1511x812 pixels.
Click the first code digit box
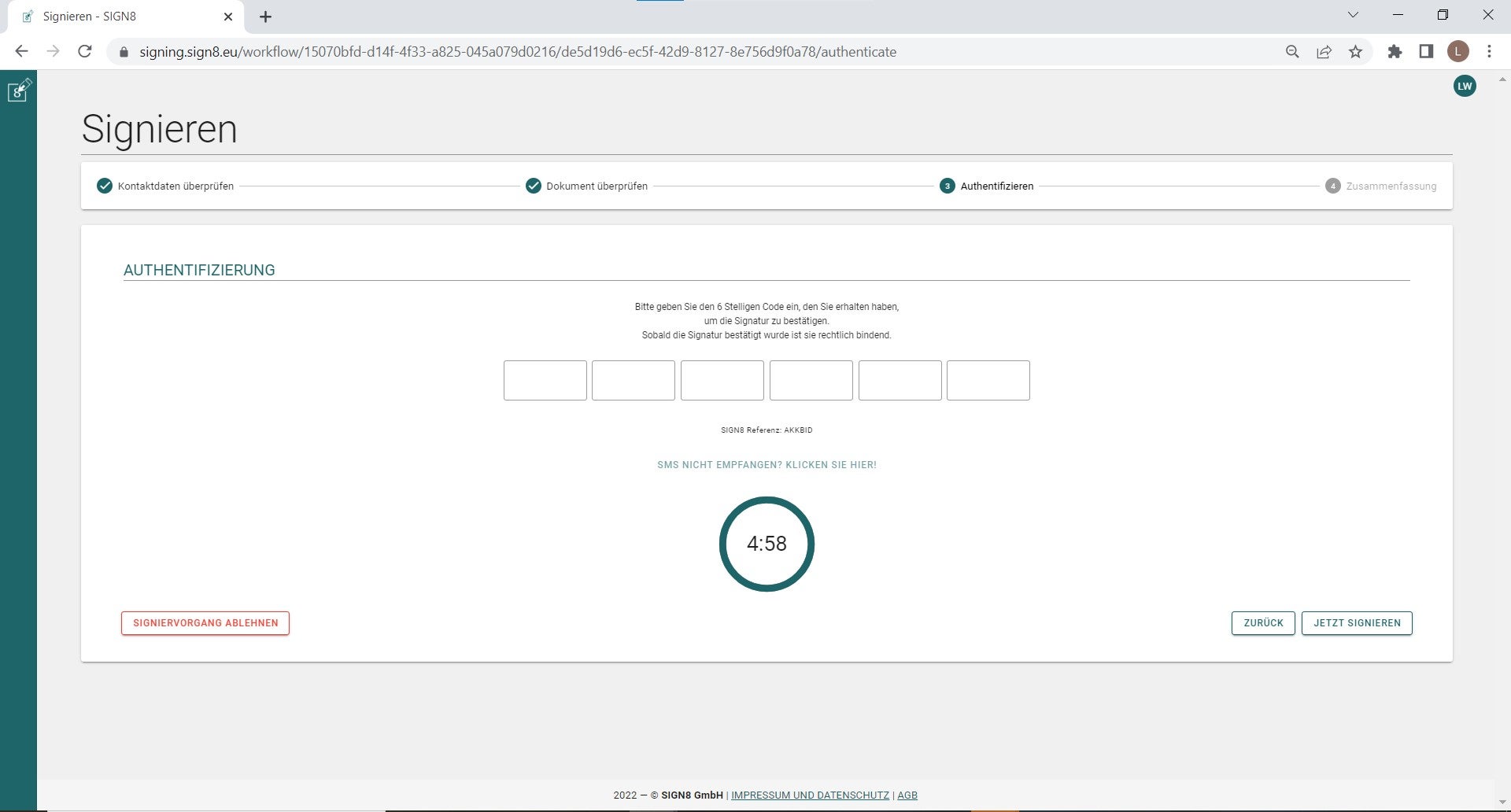[545, 381]
